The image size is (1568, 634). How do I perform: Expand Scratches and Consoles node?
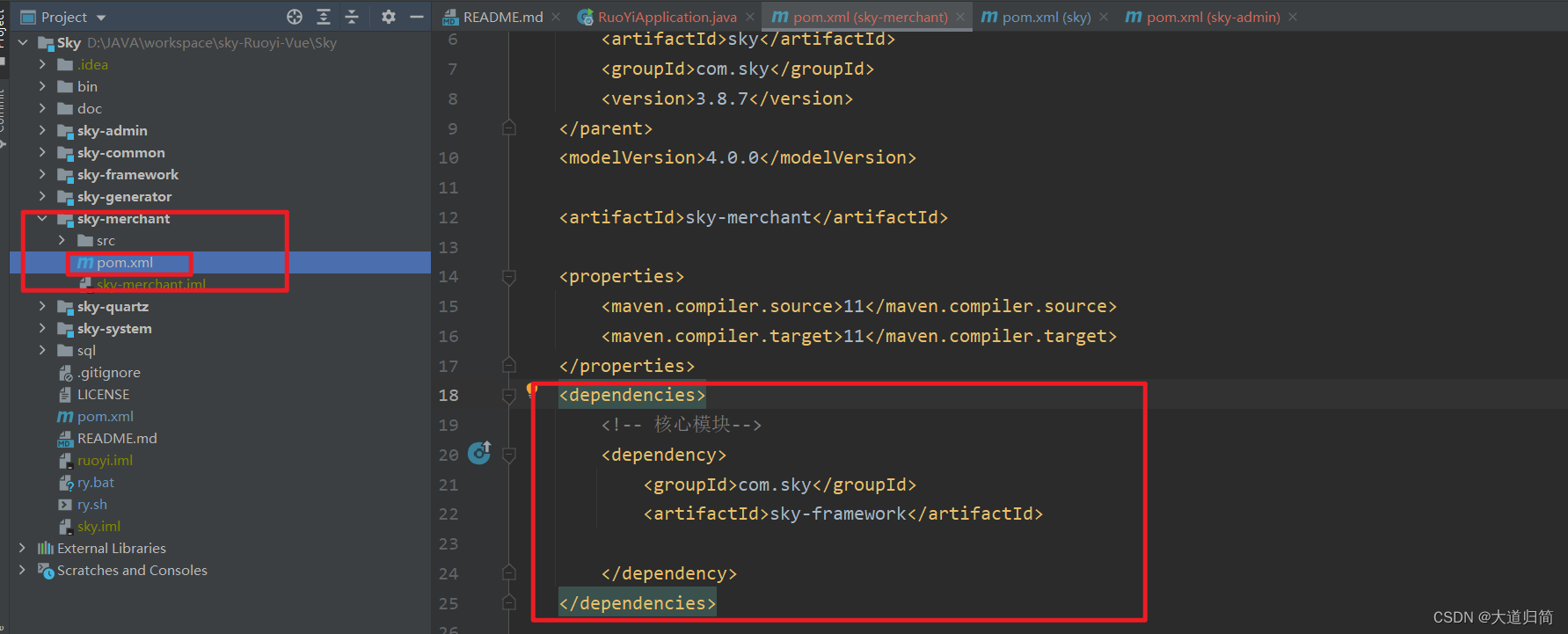click(23, 570)
